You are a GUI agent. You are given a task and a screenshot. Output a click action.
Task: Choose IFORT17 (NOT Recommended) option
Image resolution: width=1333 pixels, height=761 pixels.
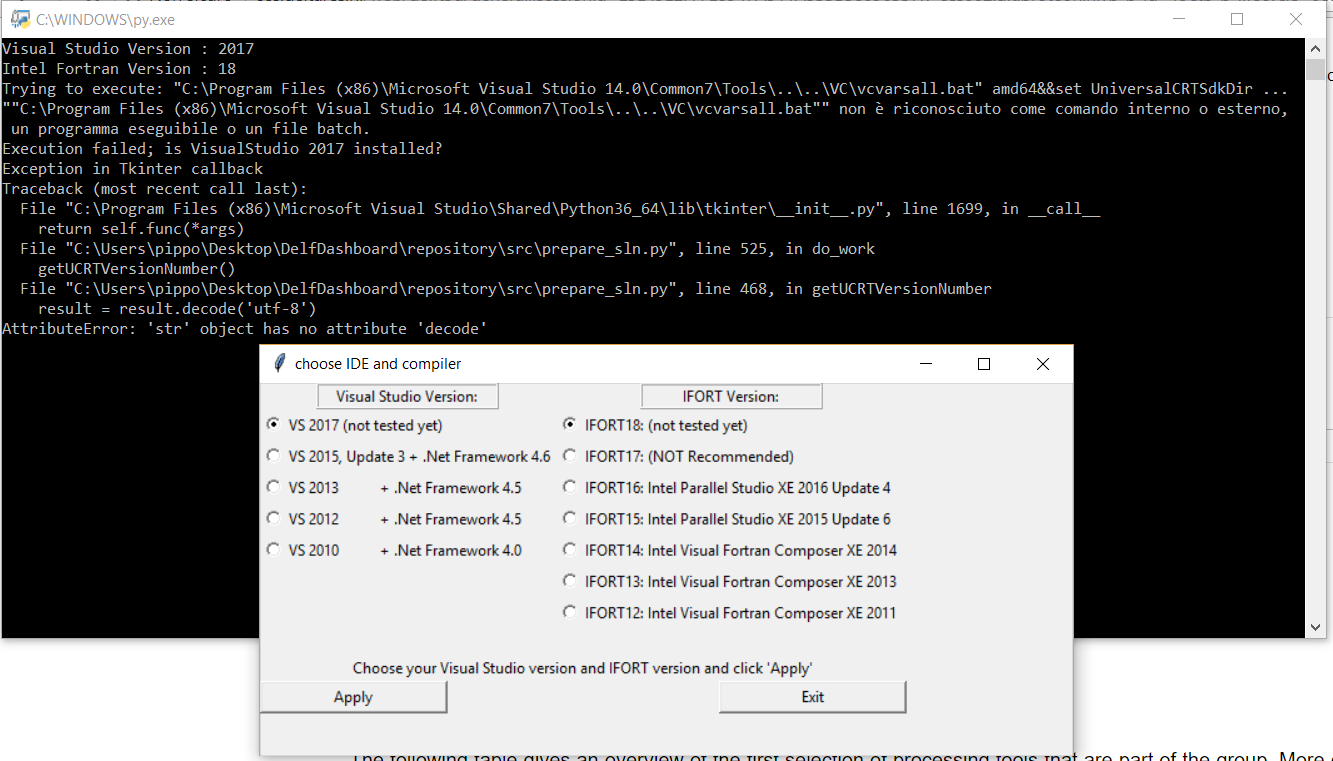pos(570,456)
